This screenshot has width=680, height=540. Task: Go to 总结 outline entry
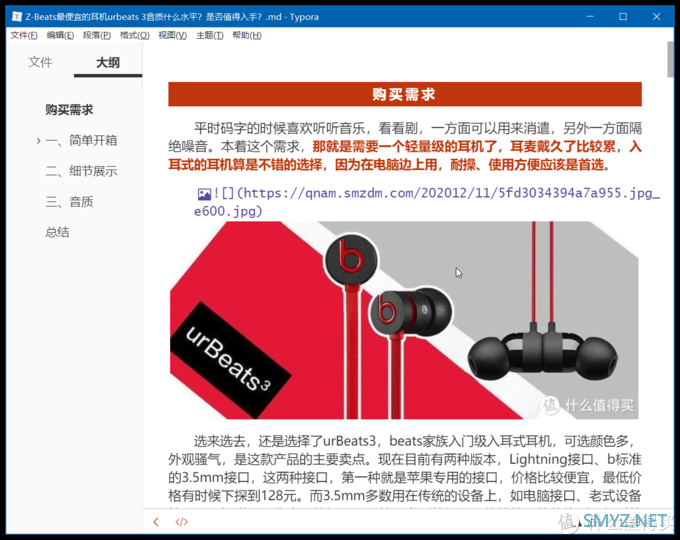[57, 232]
